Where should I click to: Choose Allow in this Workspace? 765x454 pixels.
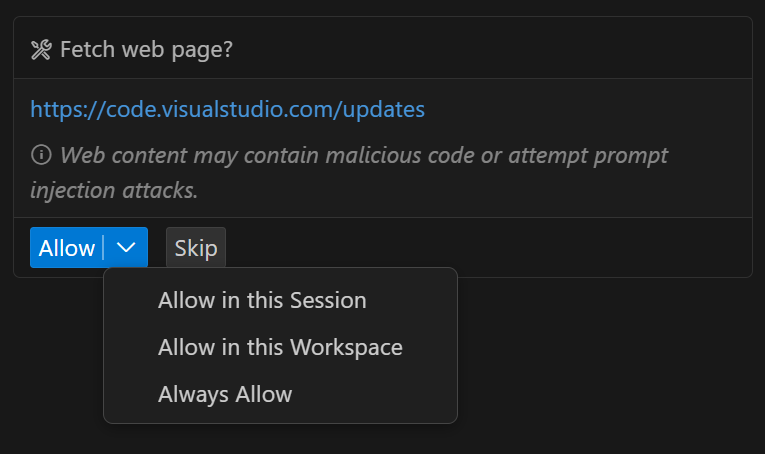(x=280, y=347)
